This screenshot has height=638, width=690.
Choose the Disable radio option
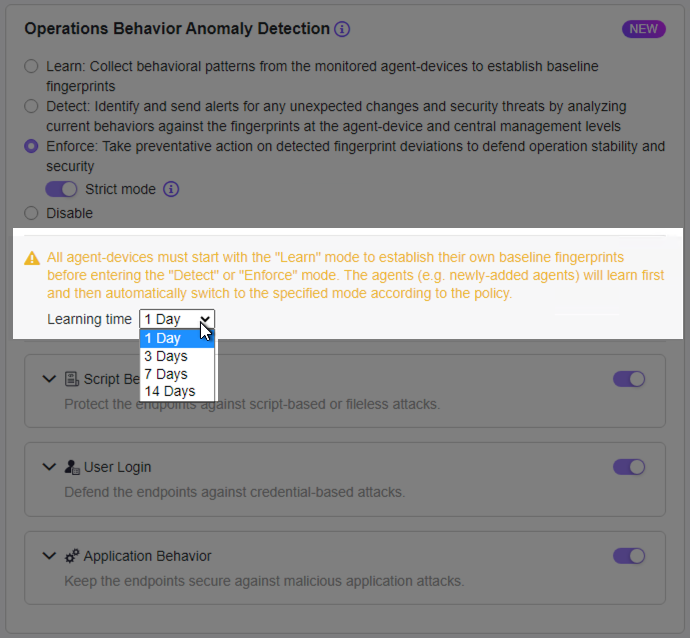point(31,213)
